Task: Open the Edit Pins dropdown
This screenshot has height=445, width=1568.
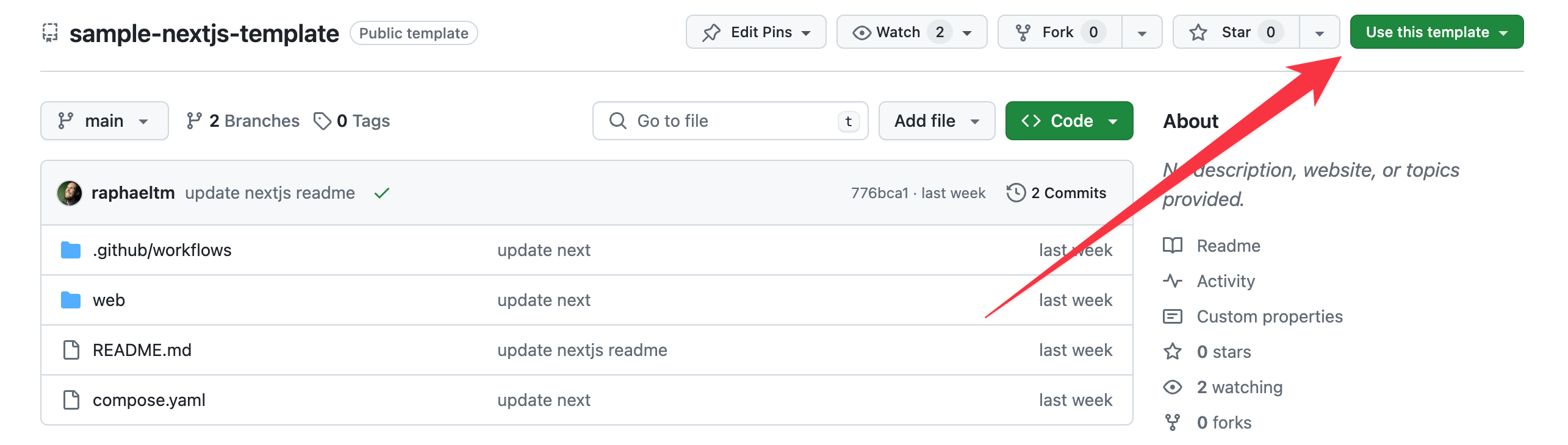Action: coord(756,32)
